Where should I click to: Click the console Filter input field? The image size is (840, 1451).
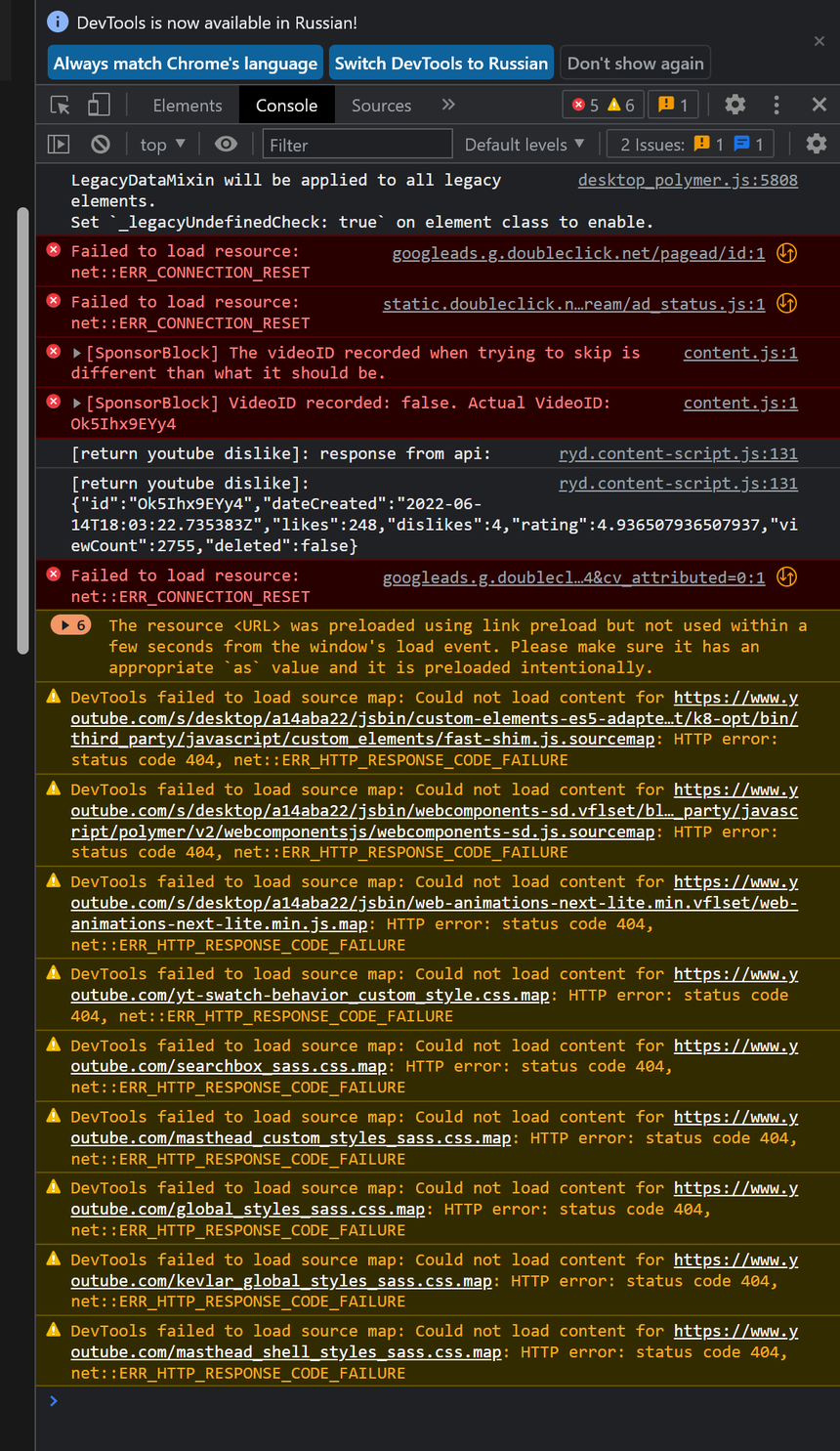tap(357, 145)
